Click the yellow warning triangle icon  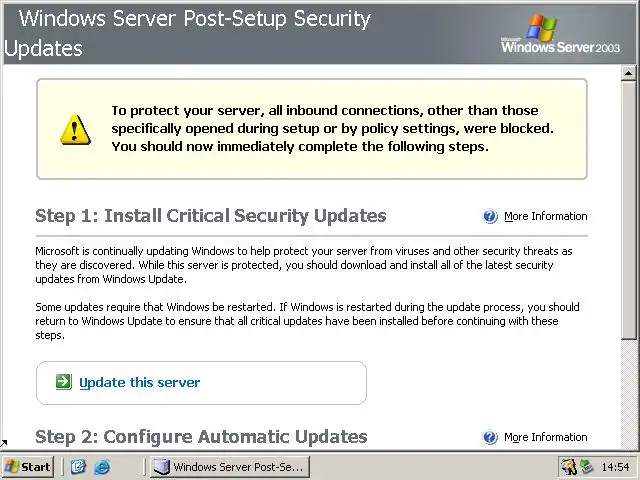[x=74, y=129]
